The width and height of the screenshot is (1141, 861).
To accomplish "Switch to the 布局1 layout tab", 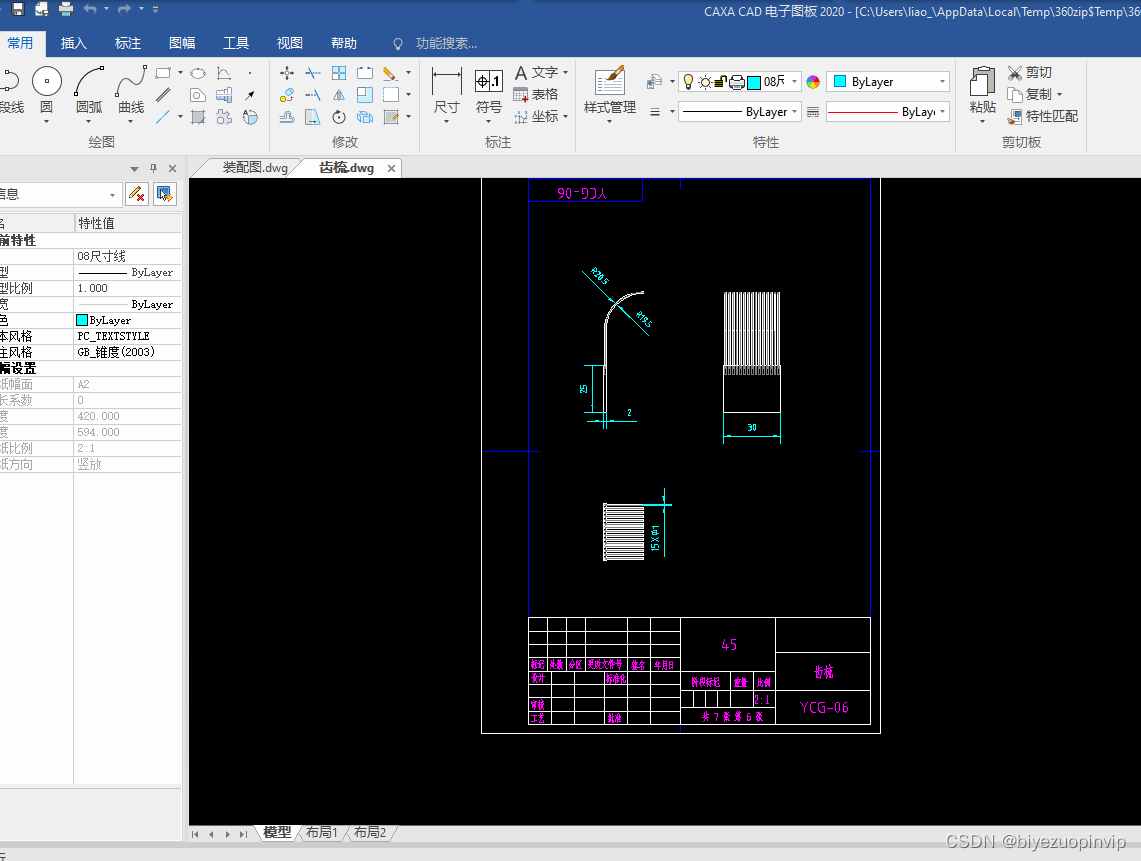I will coord(322,832).
